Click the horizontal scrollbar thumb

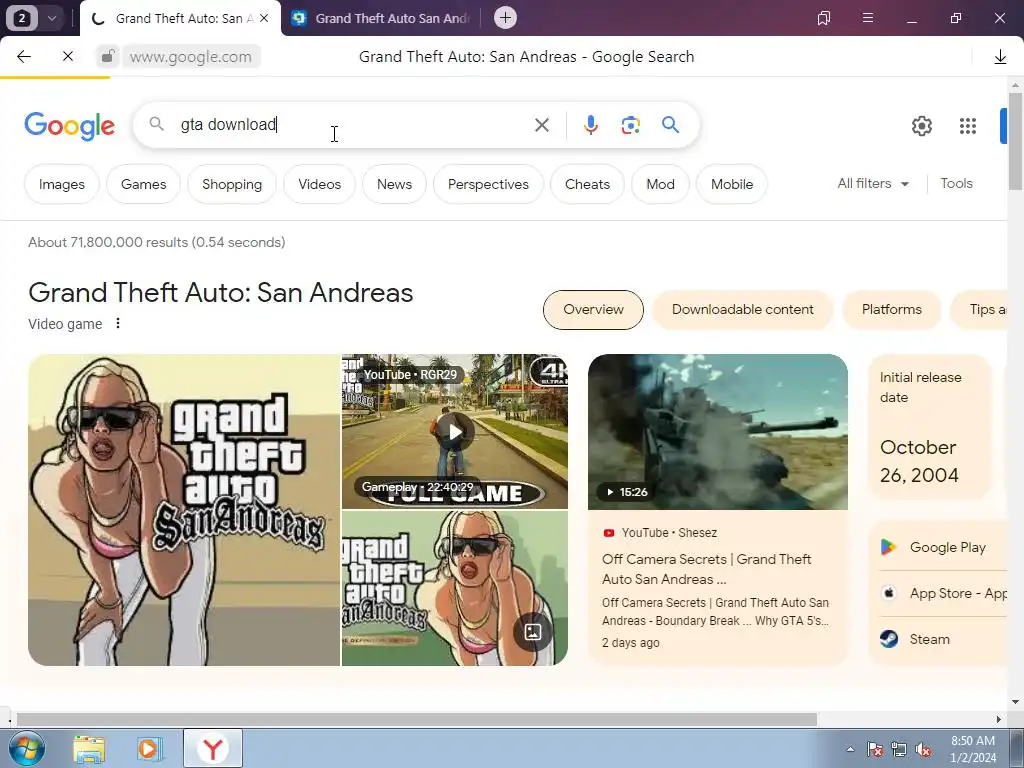coord(417,719)
